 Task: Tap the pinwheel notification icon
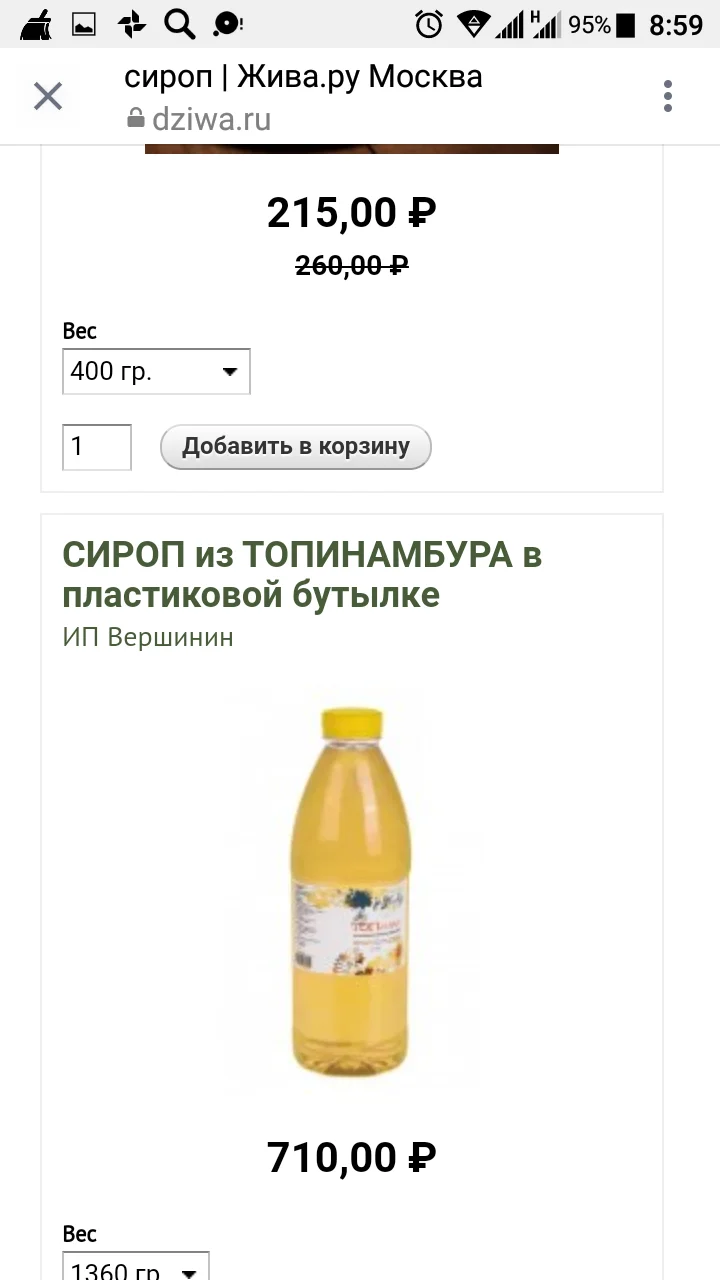click(132, 25)
